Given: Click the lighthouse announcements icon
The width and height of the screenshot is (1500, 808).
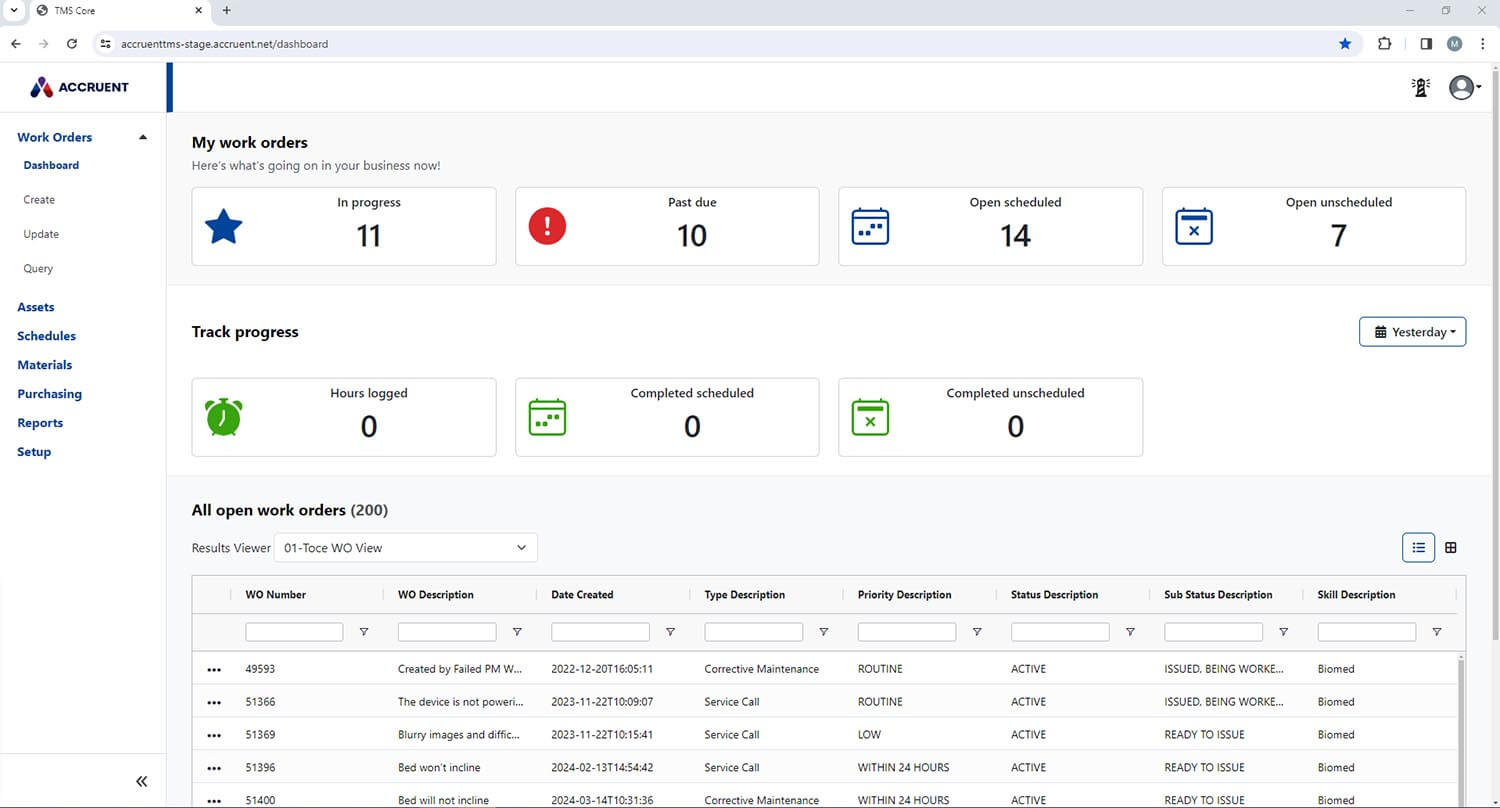Looking at the screenshot, I should [1420, 87].
